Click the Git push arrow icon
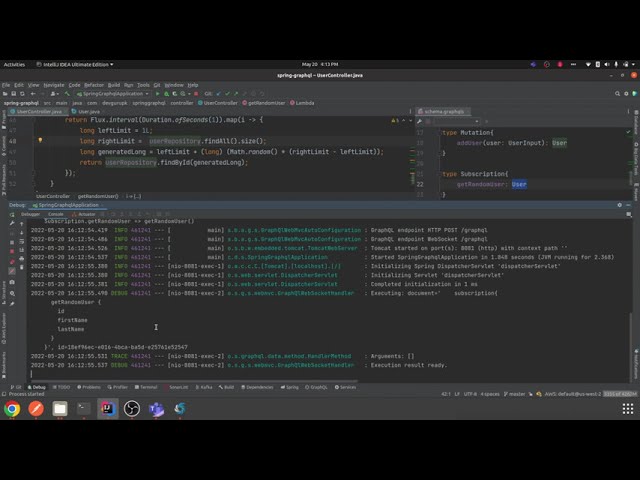 tap(236, 94)
